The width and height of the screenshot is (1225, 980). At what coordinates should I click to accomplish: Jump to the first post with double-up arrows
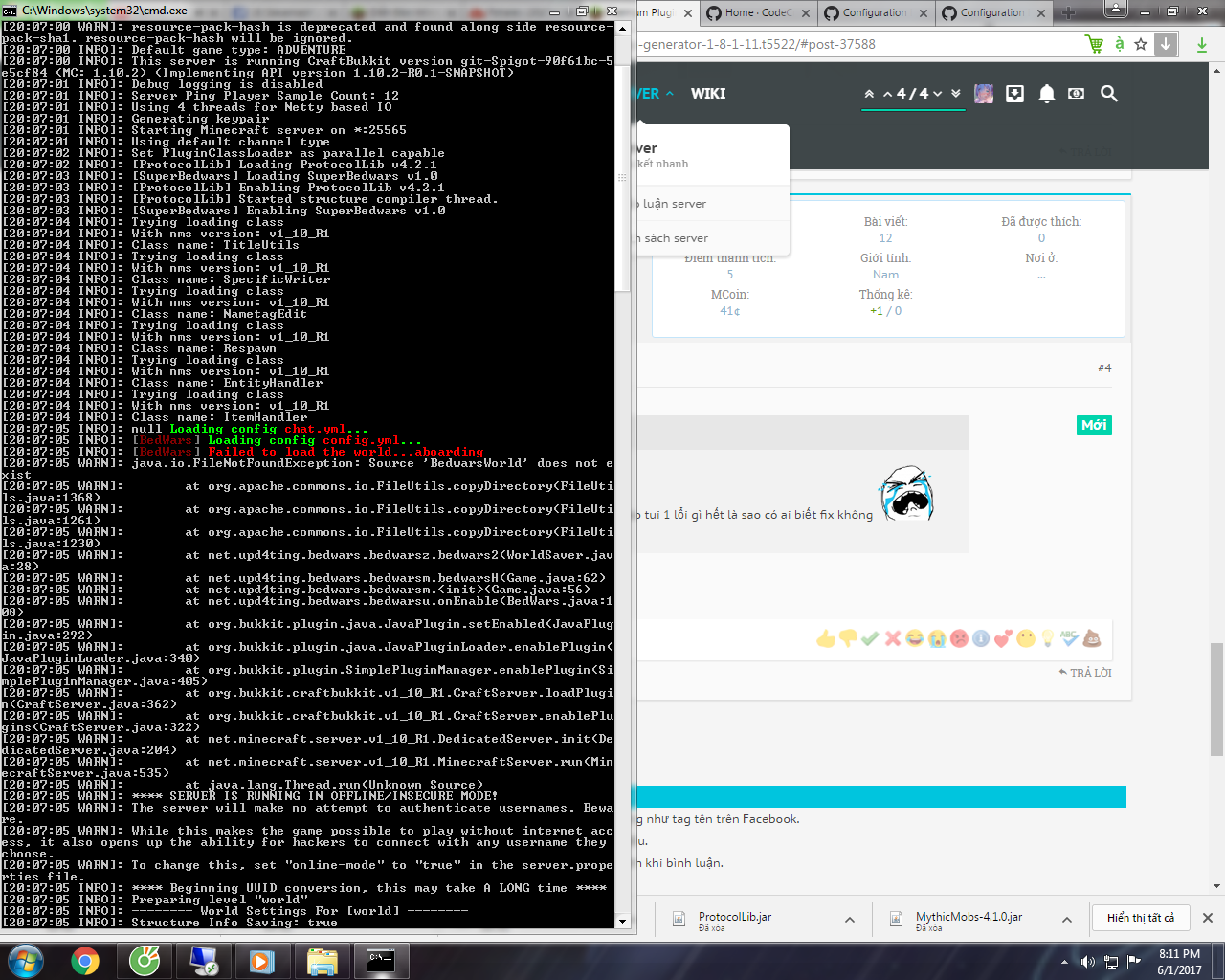point(869,94)
